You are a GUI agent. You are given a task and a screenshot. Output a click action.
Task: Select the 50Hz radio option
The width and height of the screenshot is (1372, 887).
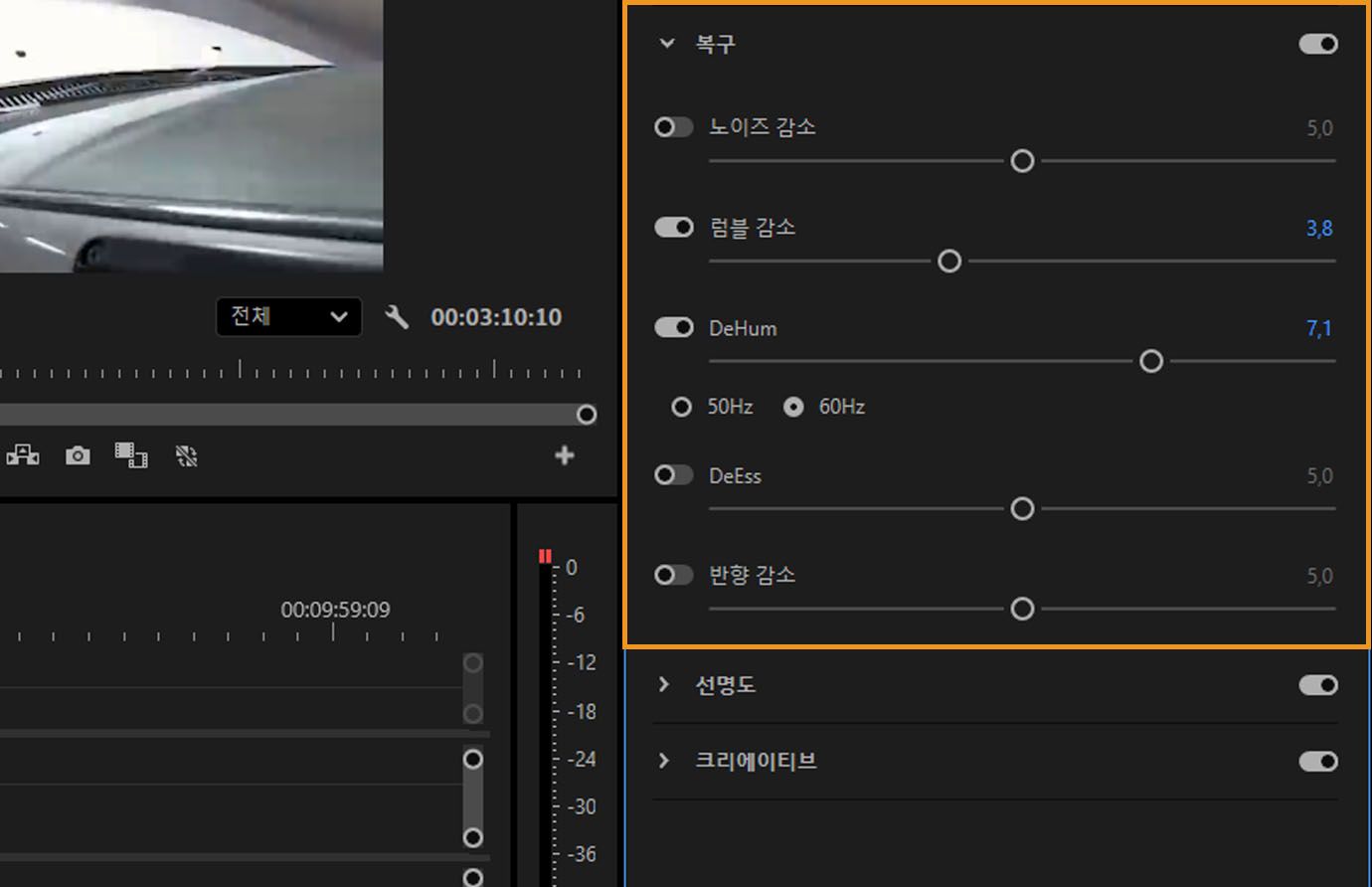tap(681, 407)
